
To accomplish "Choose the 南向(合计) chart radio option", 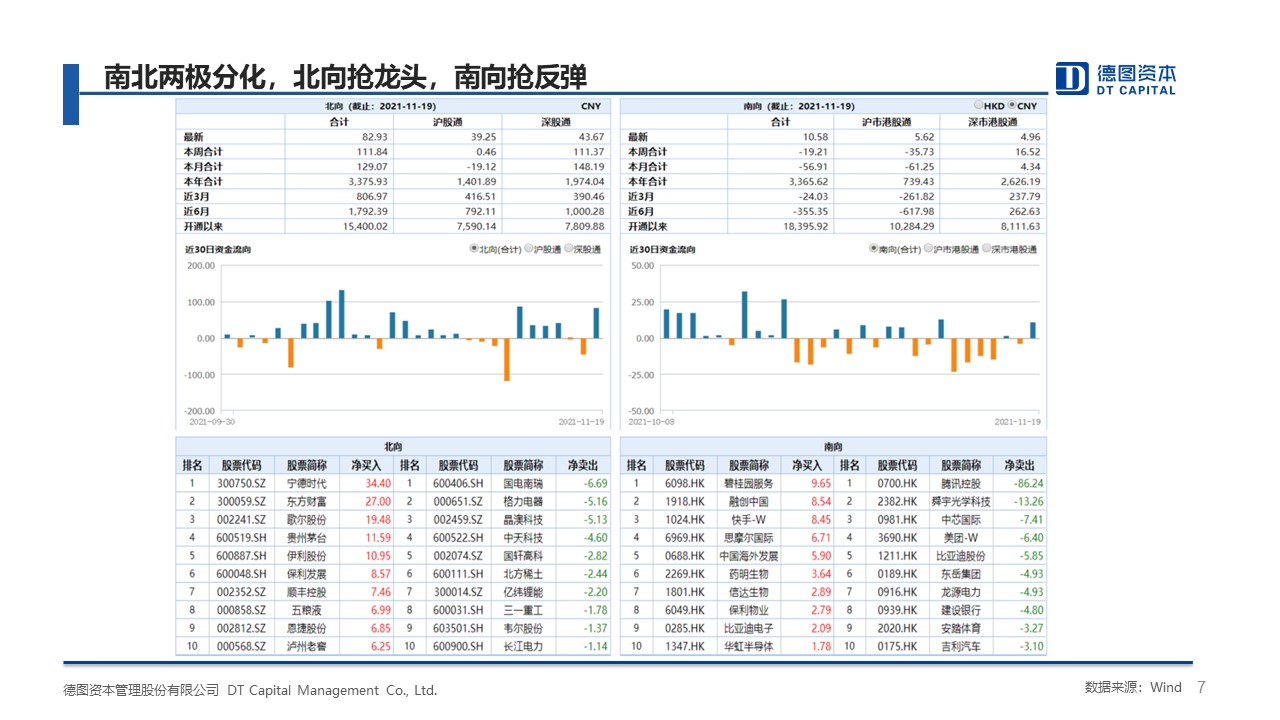I will pos(873,249).
